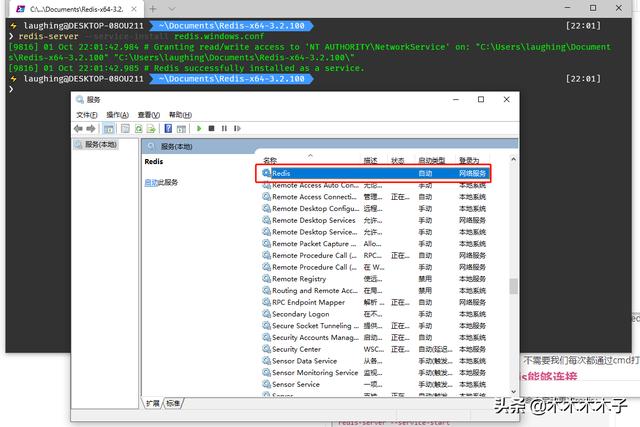Click the Services window title icon
640x427 pixels.
80,99
